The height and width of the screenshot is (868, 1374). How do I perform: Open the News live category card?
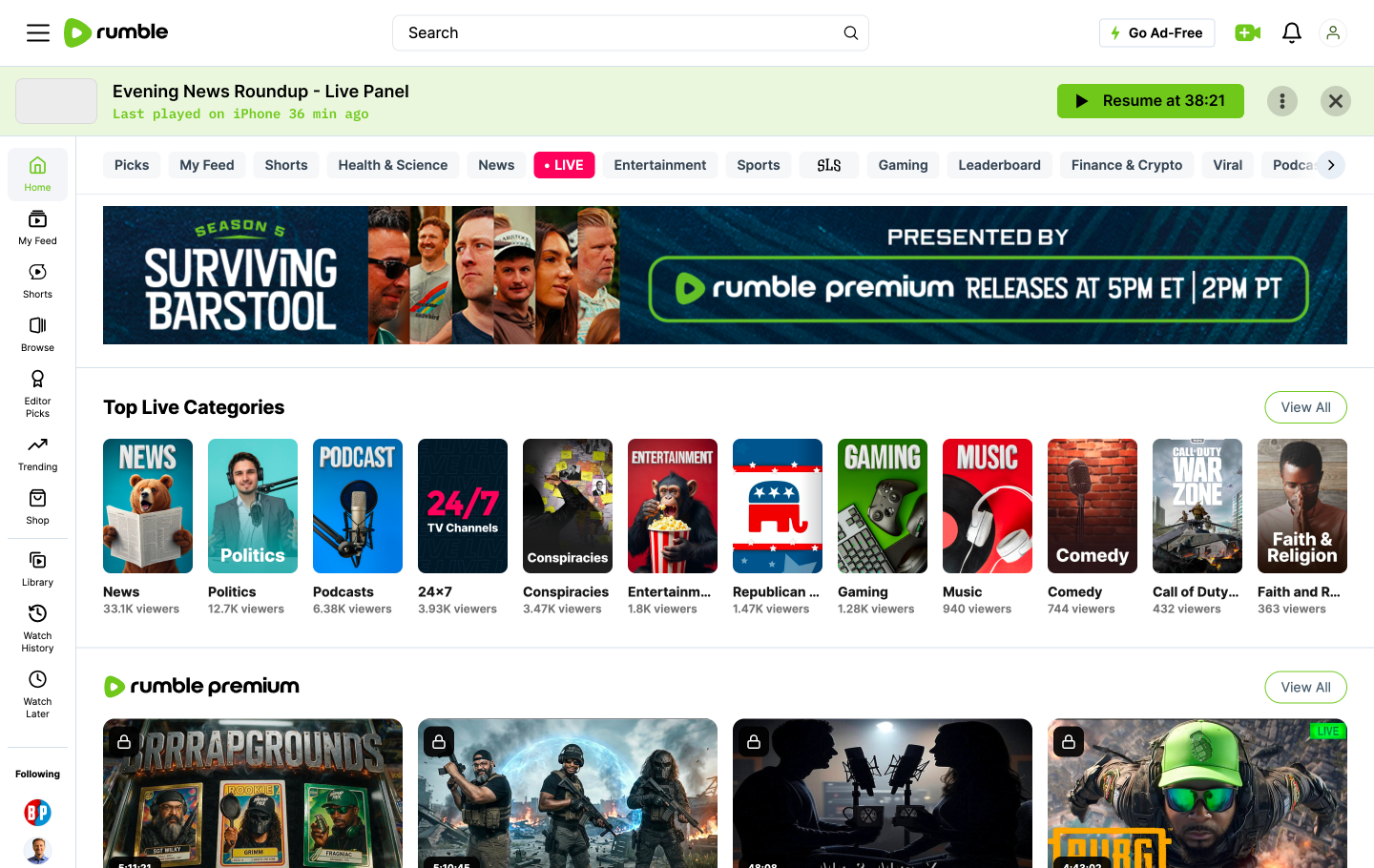[148, 506]
